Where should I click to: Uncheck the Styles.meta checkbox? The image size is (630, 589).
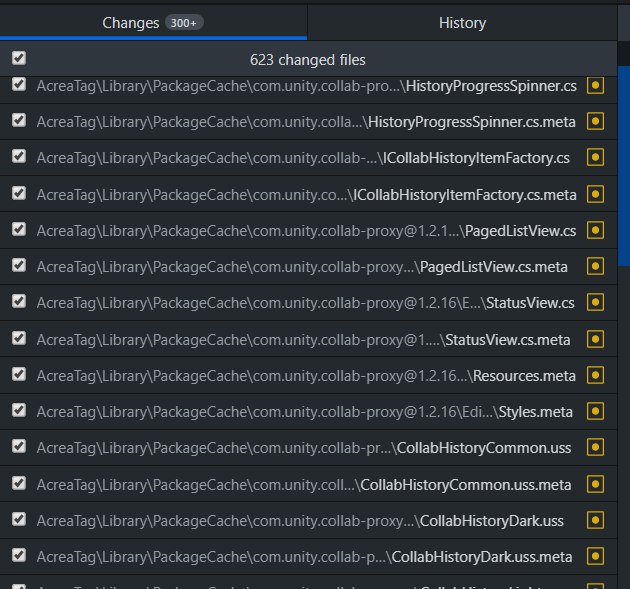[x=19, y=410]
